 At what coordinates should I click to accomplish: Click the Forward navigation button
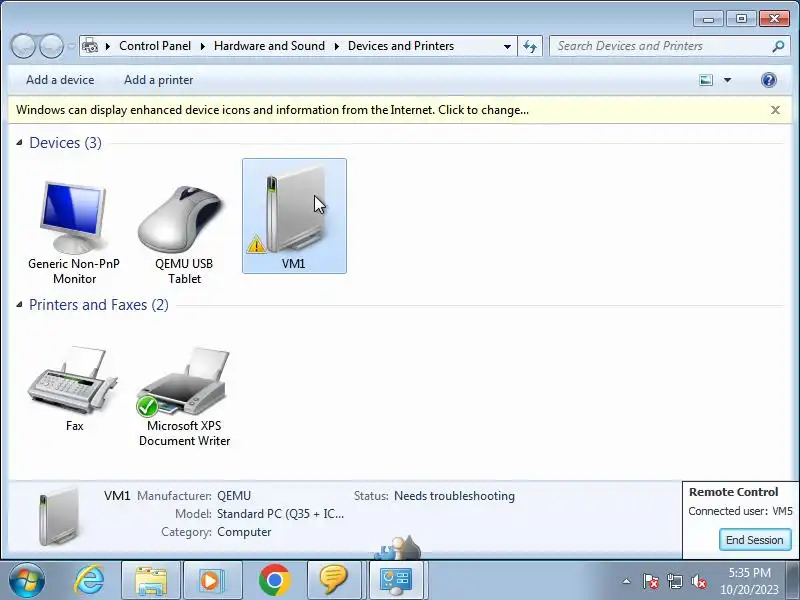pyautogui.click(x=52, y=46)
